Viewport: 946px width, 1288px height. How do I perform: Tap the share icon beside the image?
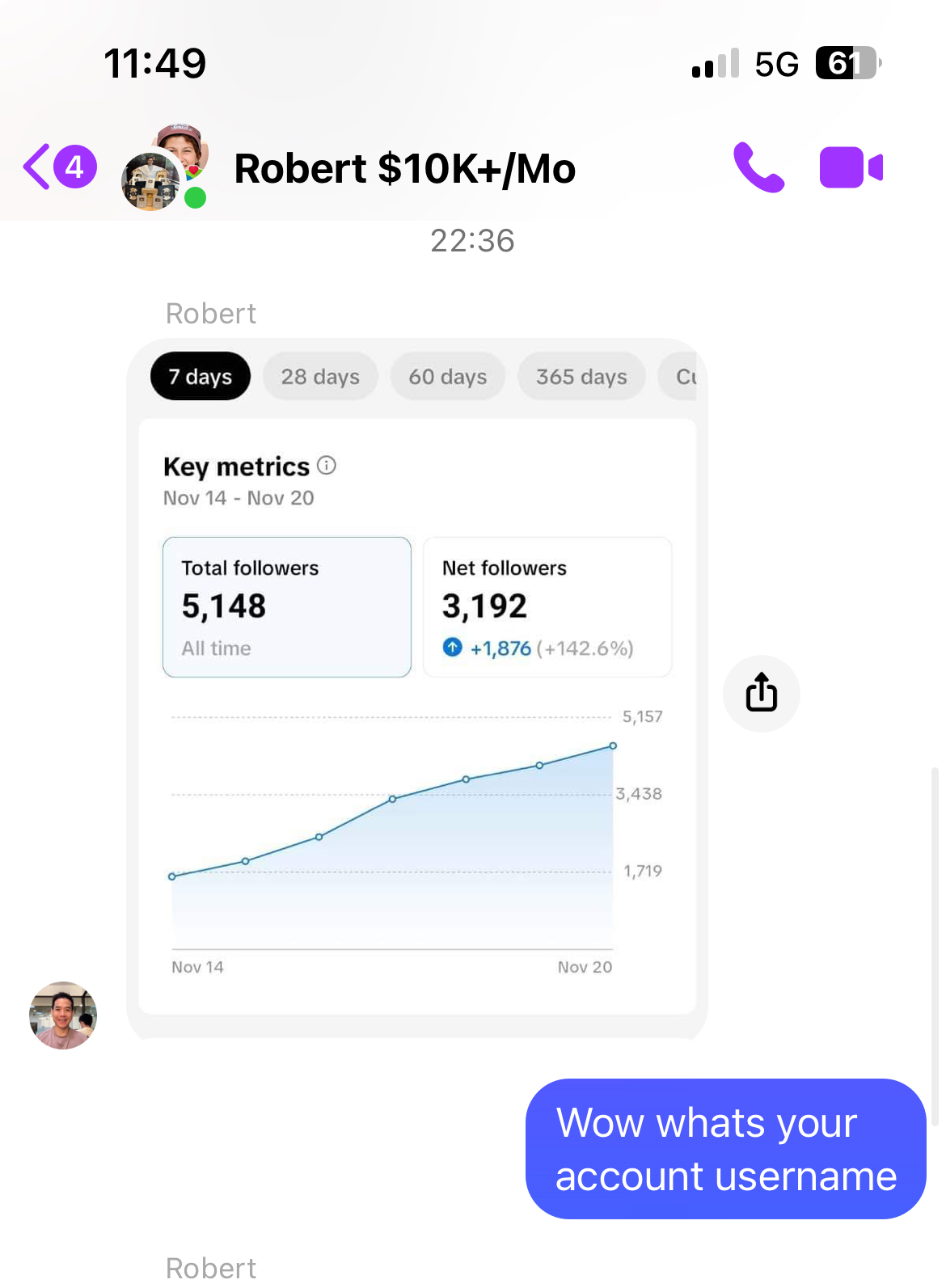click(761, 693)
